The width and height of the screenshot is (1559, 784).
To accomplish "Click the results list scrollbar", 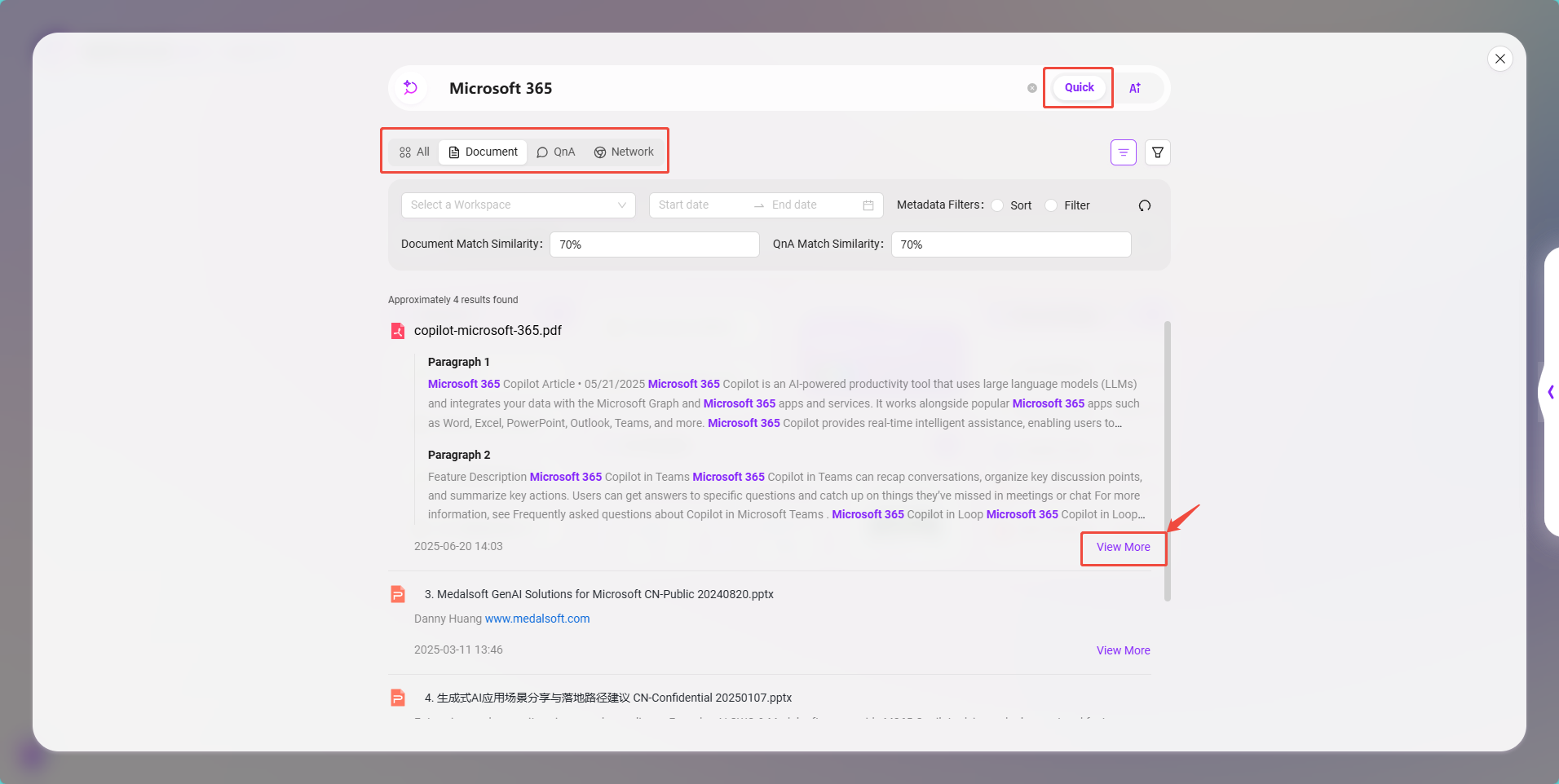I will tap(1168, 461).
